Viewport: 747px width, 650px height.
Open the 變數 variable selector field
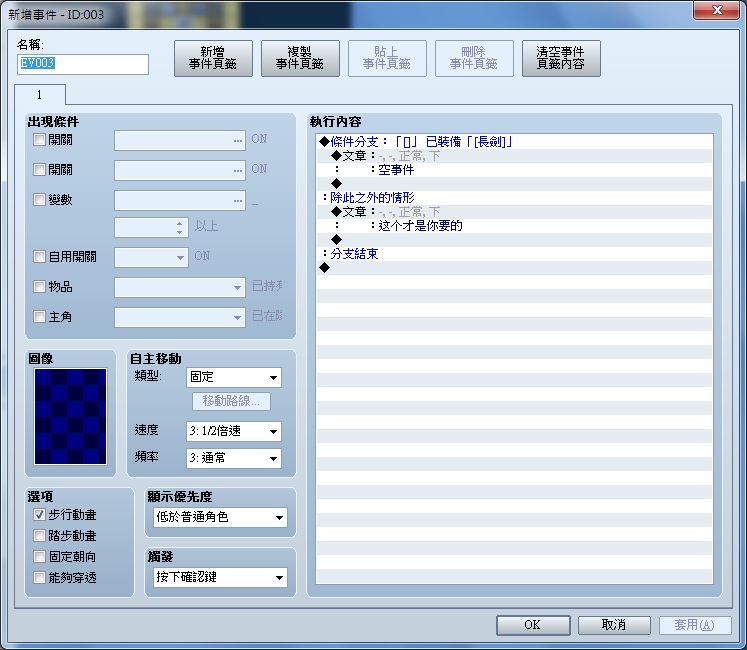point(180,201)
